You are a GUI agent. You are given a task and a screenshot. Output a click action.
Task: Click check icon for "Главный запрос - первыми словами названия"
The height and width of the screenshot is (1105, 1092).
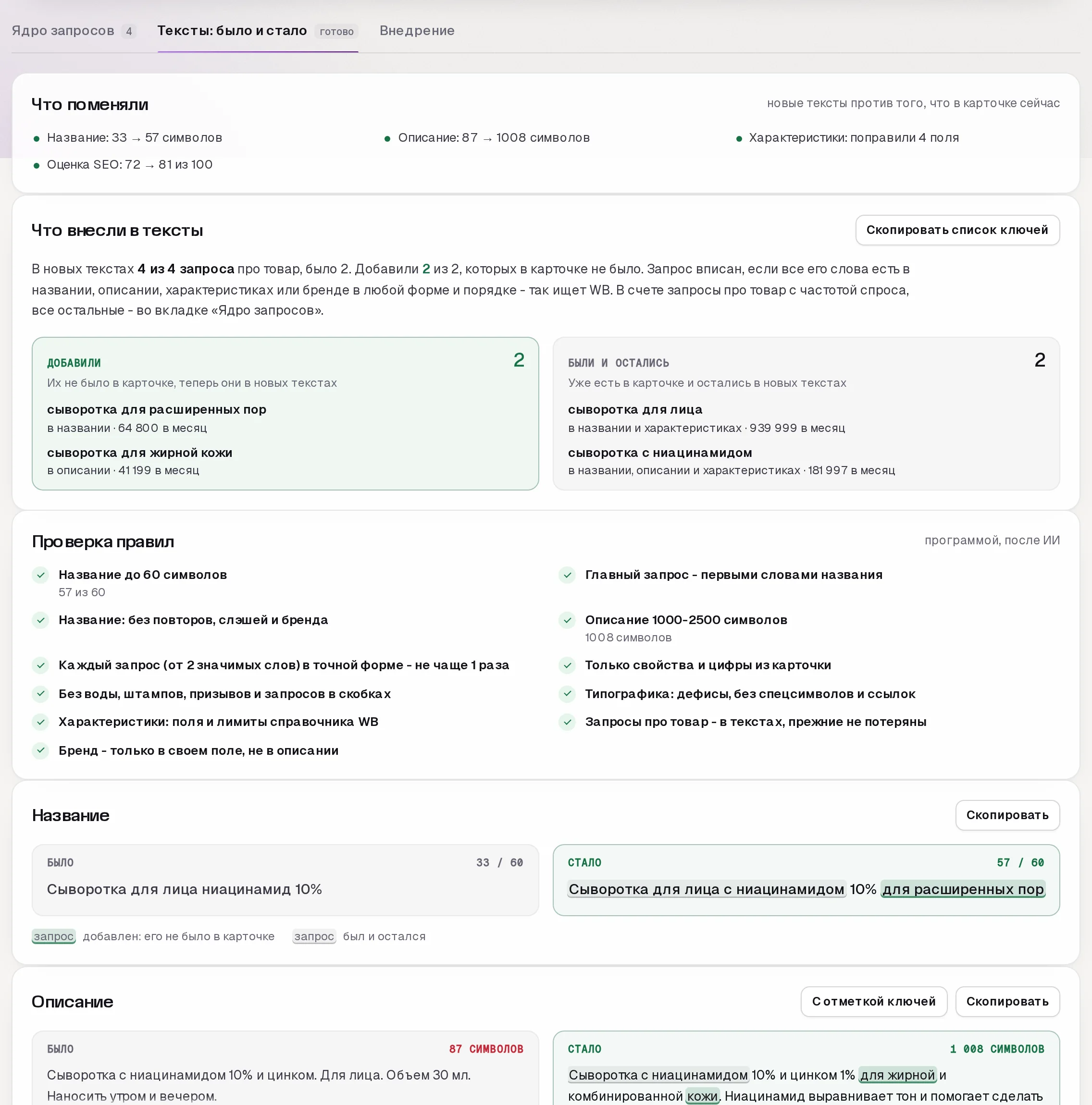[x=567, y=575]
